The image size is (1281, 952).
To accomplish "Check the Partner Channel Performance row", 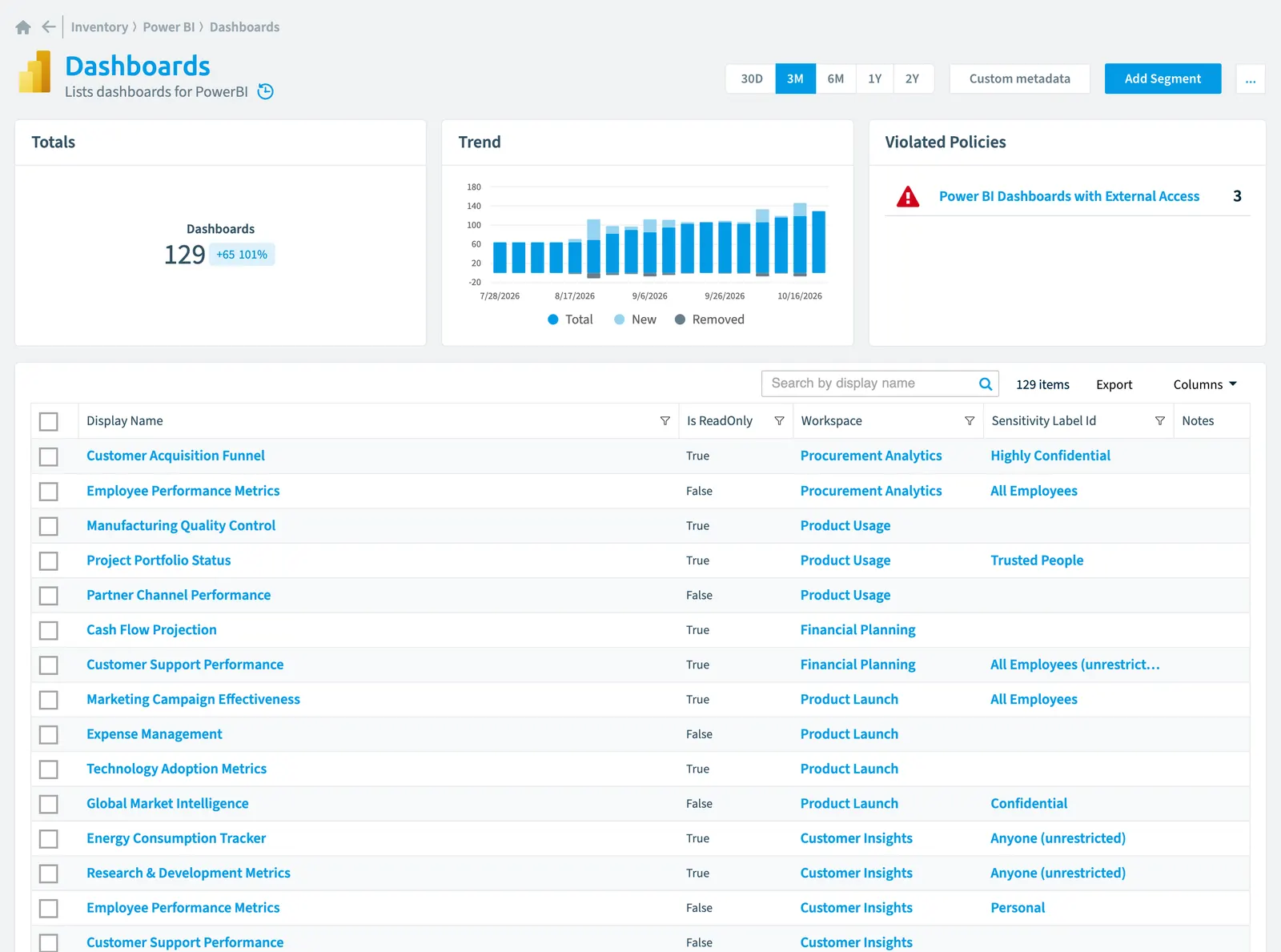I will click(x=49, y=596).
